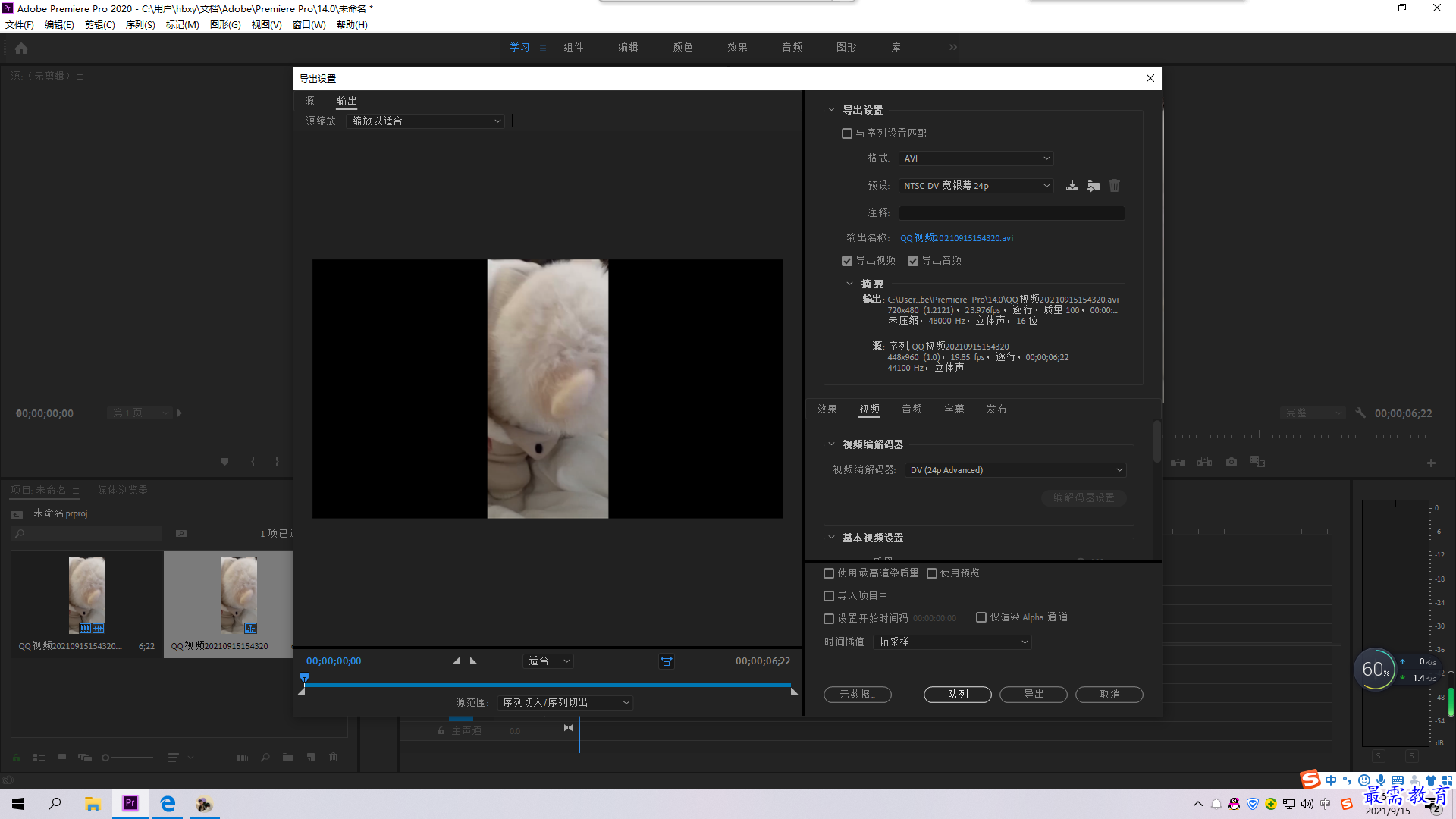Viewport: 1456px width, 819px height.
Task: Open Premiere Pro from the taskbar
Action: tap(130, 803)
